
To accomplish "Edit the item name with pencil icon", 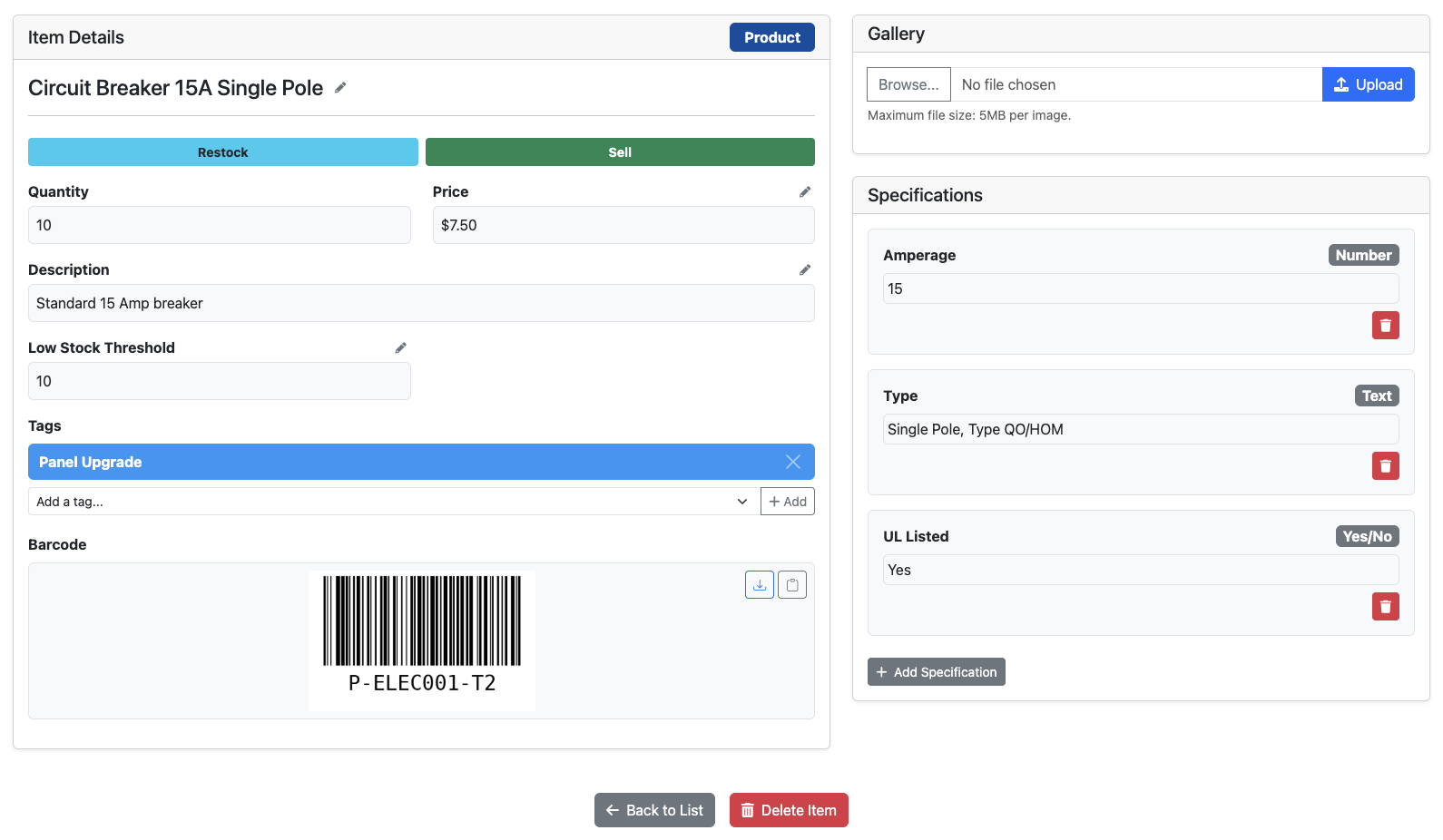I will pyautogui.click(x=340, y=88).
